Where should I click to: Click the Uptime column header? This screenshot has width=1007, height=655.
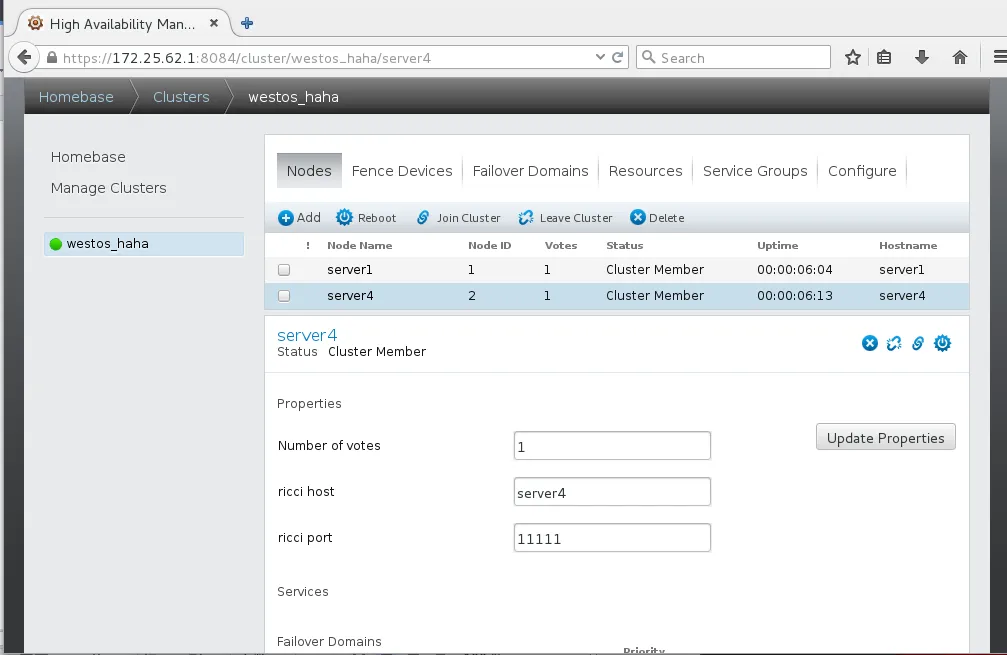click(x=777, y=245)
